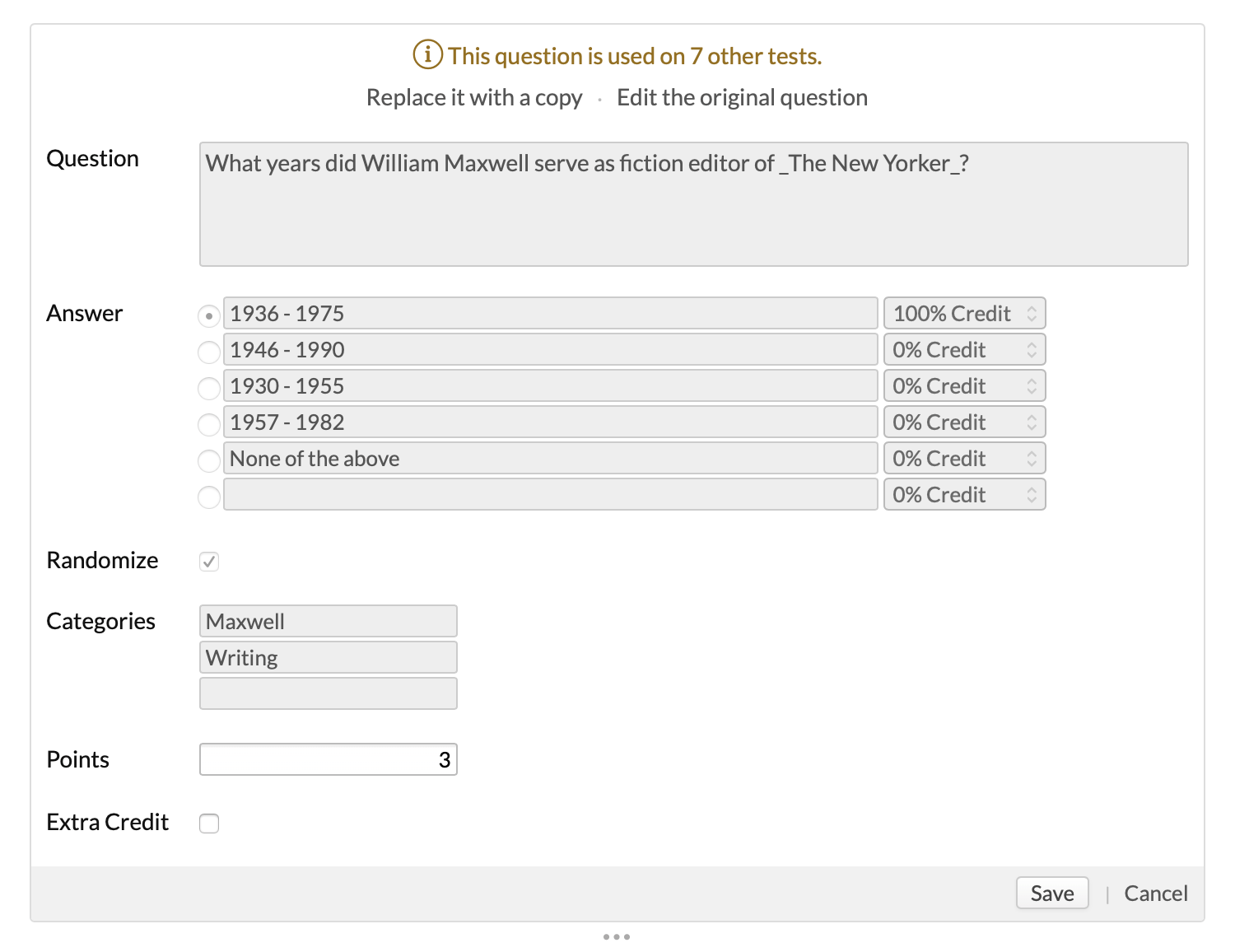The width and height of the screenshot is (1235, 952).
Task: Select the radio button for 1957 - 1982
Action: [x=209, y=424]
